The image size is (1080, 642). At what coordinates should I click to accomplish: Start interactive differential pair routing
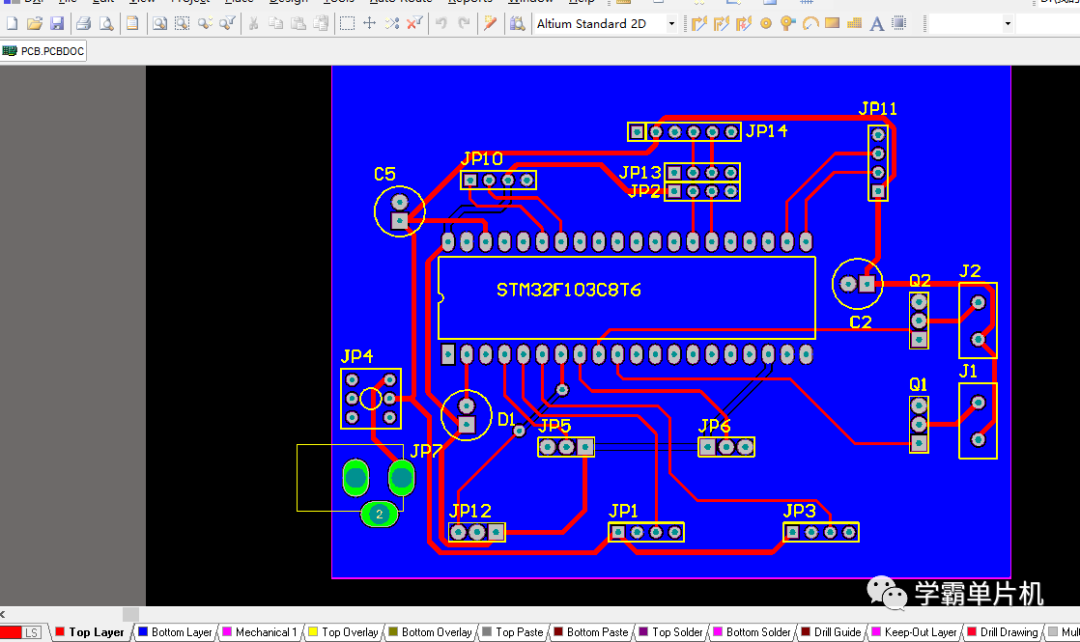743,24
